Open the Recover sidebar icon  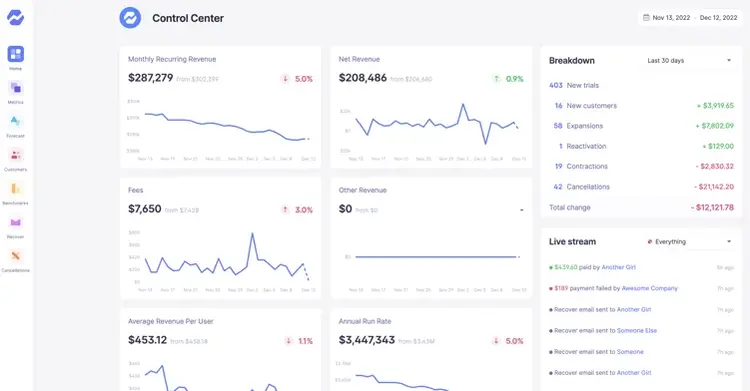15,222
